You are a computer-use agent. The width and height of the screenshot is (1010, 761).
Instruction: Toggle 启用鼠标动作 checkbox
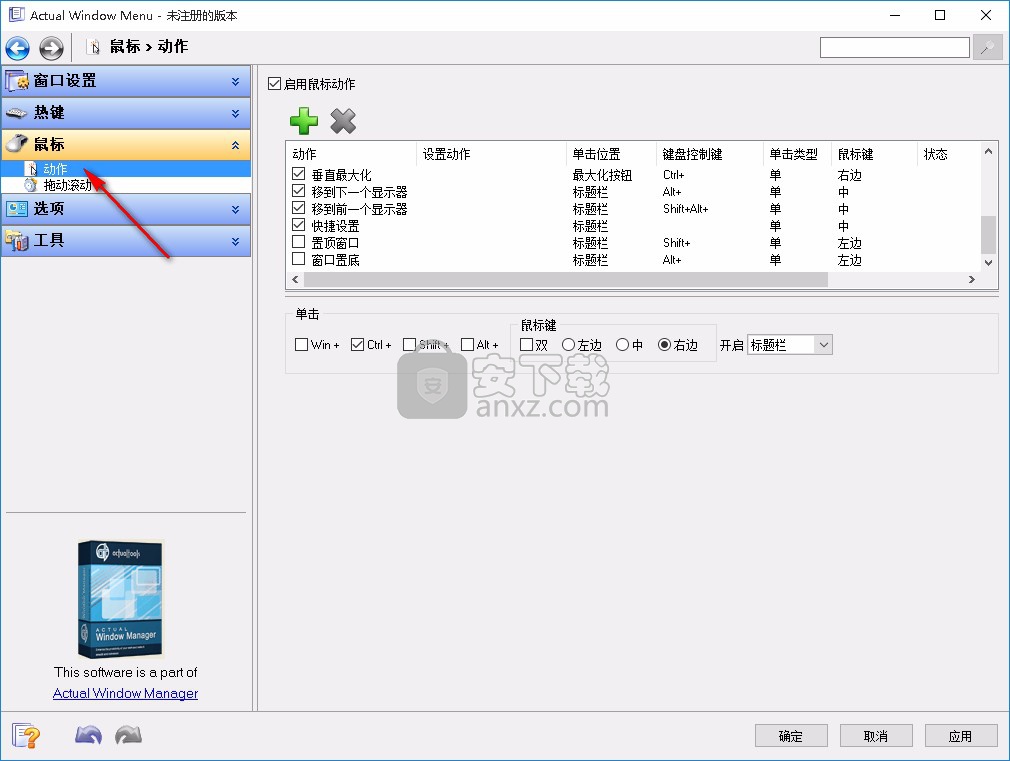pyautogui.click(x=274, y=84)
